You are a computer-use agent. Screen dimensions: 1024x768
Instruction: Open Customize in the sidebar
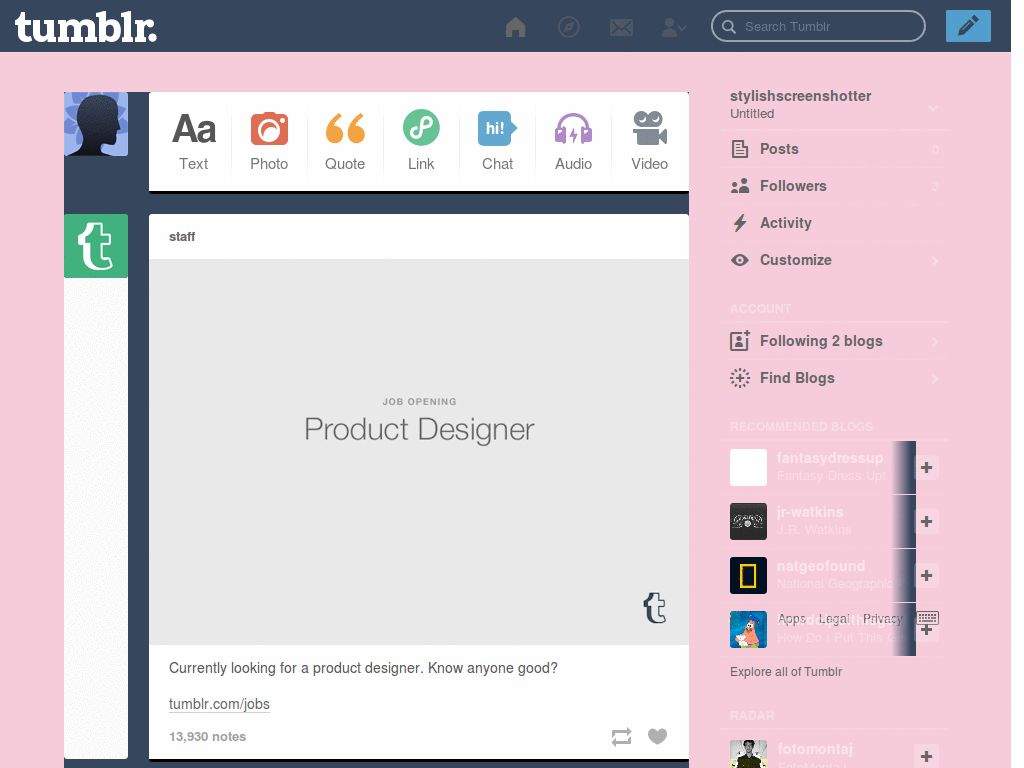click(835, 260)
